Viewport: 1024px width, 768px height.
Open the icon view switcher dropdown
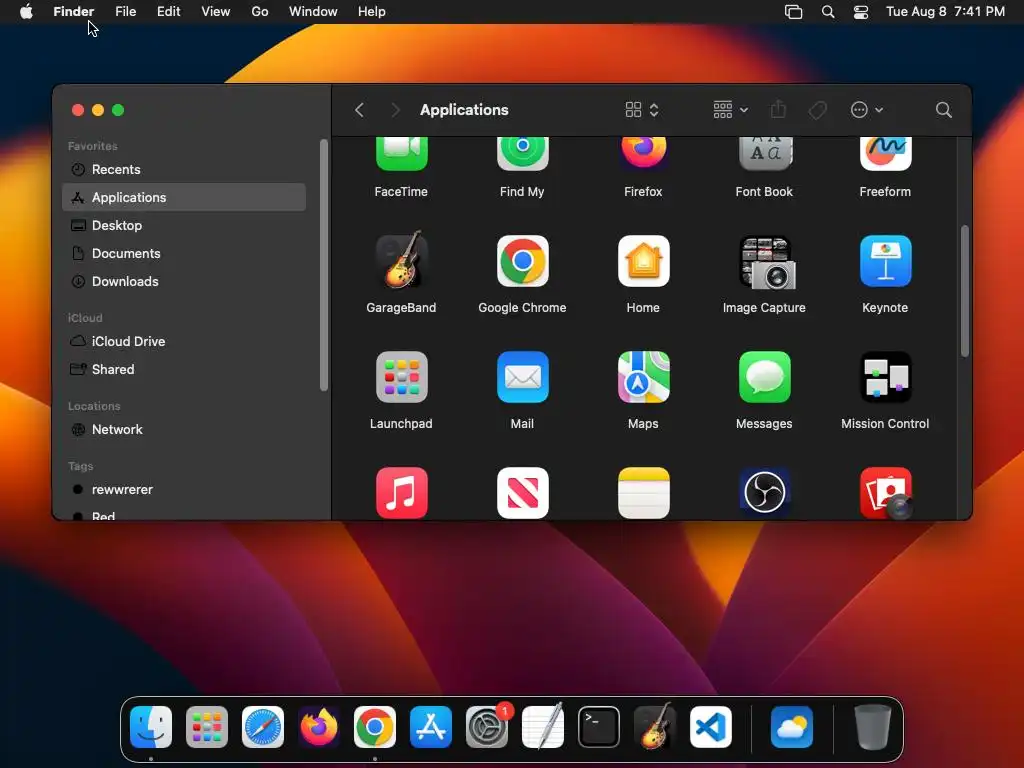click(x=642, y=110)
